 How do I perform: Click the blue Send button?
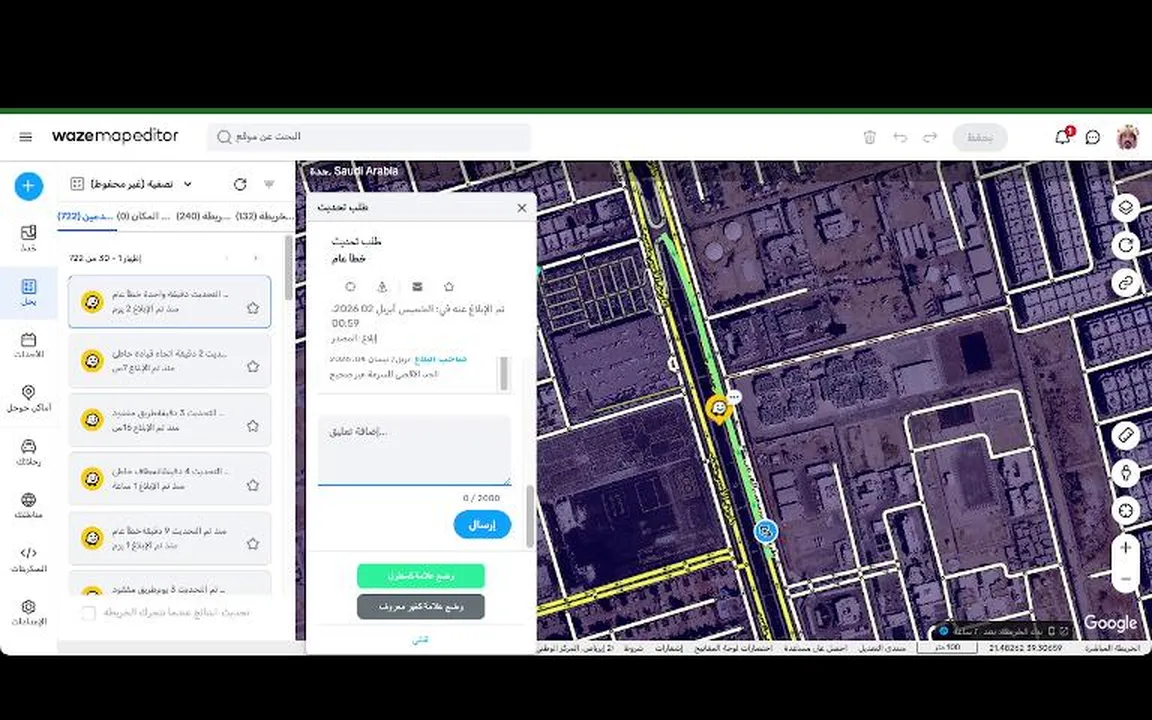482,525
